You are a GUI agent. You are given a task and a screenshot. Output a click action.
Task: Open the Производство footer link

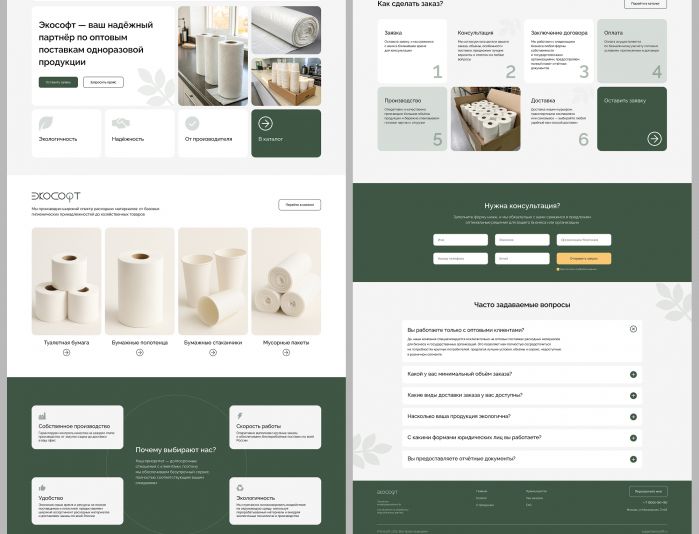click(536, 491)
